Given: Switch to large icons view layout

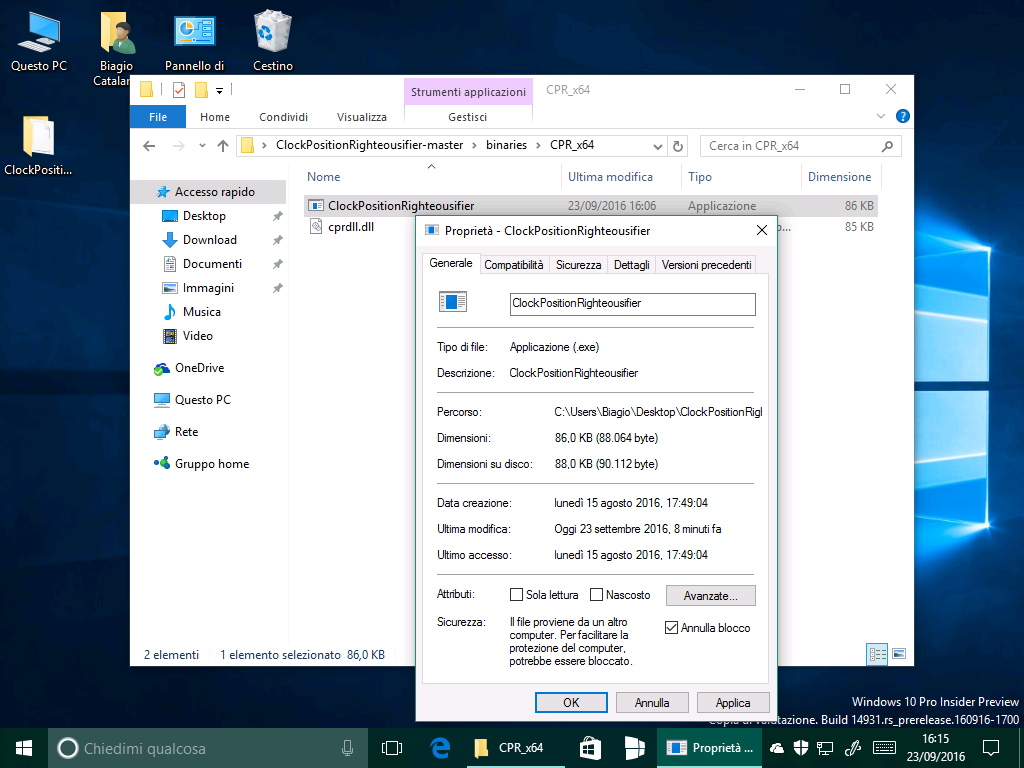Looking at the screenshot, I should coord(899,654).
